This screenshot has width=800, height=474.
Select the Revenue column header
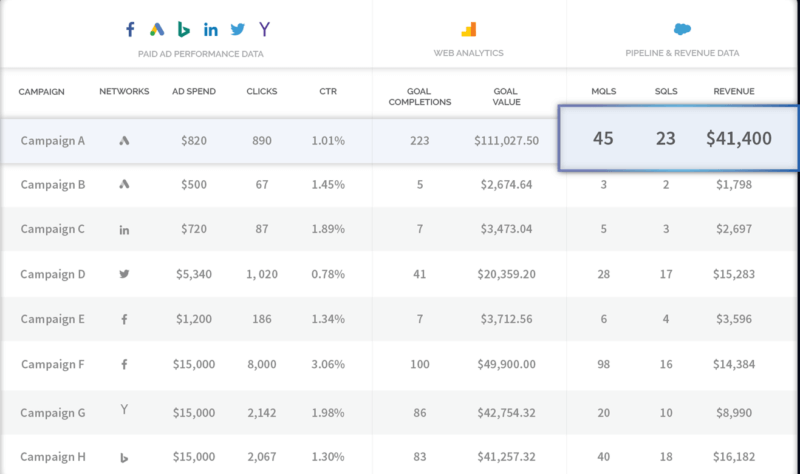733,92
